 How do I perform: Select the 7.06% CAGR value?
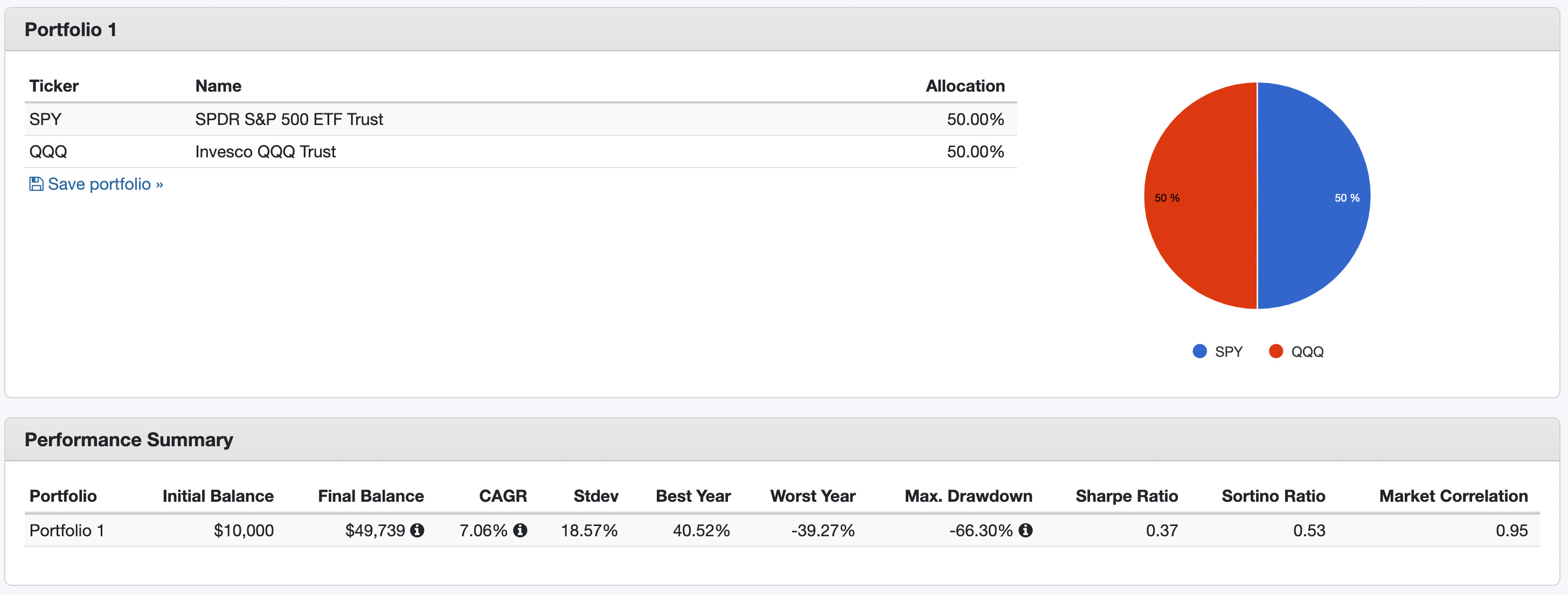point(483,530)
